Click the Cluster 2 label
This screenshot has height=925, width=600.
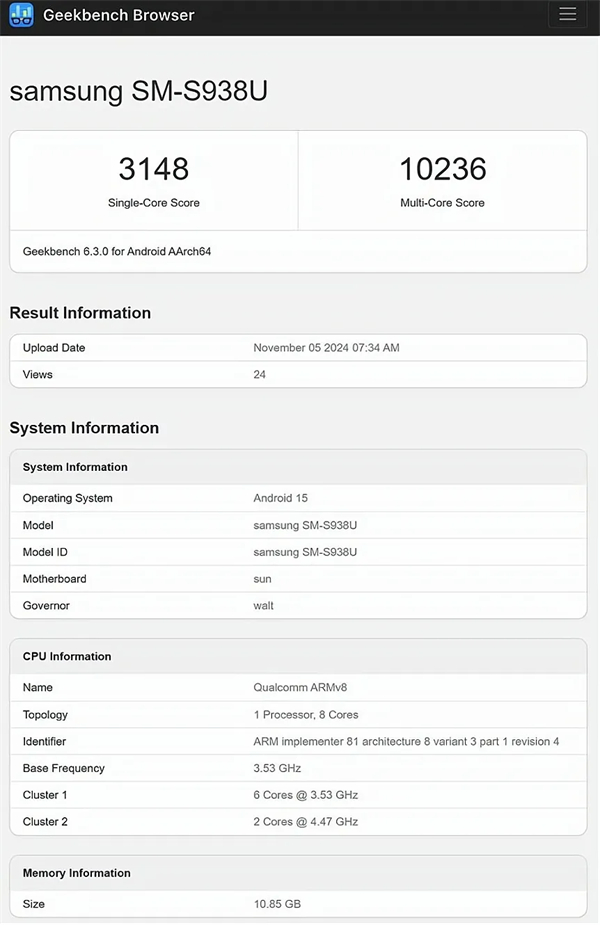point(45,822)
